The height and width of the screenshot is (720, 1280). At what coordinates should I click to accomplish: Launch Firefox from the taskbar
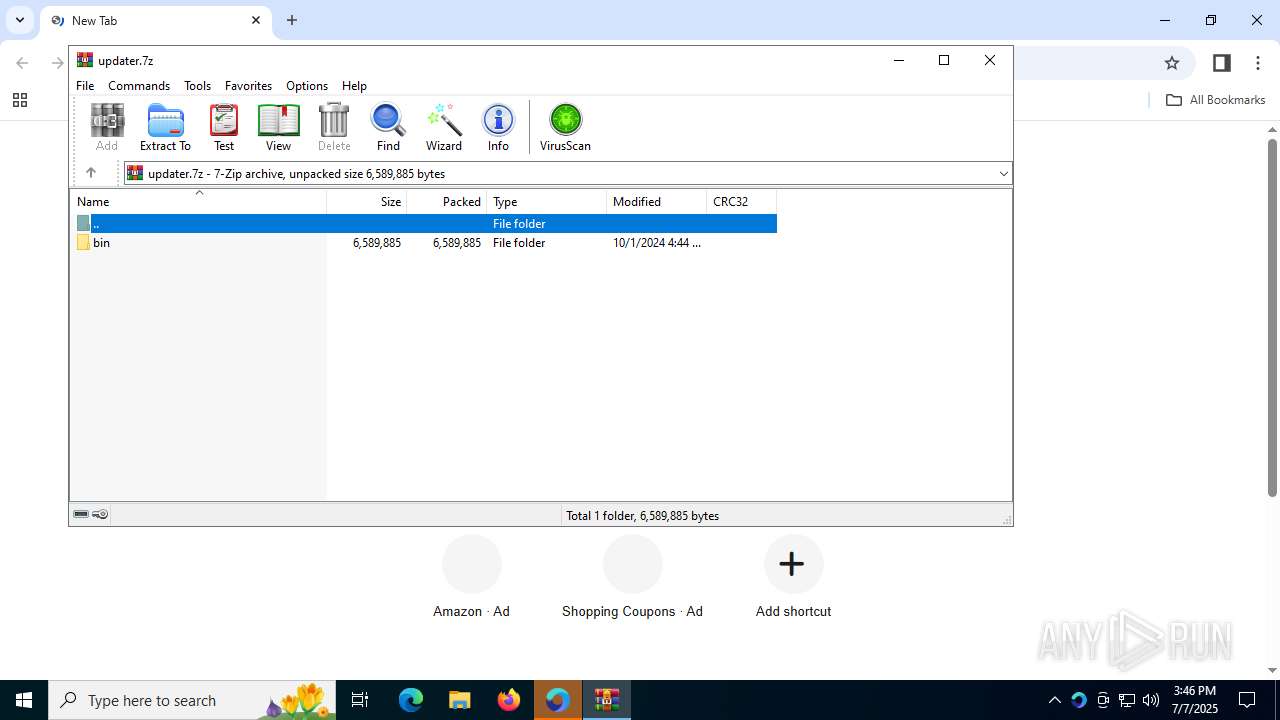509,700
